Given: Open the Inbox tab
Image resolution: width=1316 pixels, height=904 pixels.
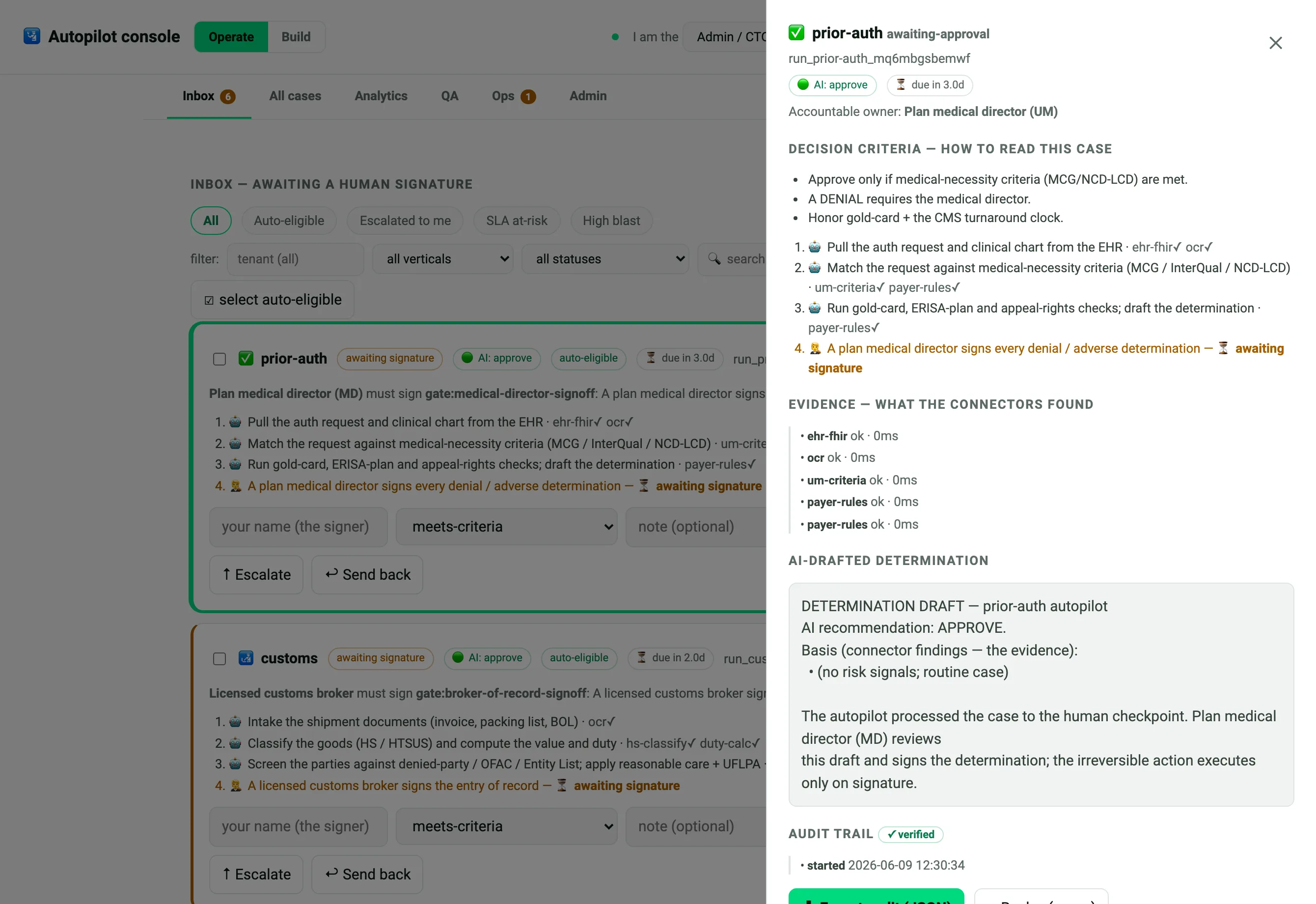Looking at the screenshot, I should [x=208, y=96].
